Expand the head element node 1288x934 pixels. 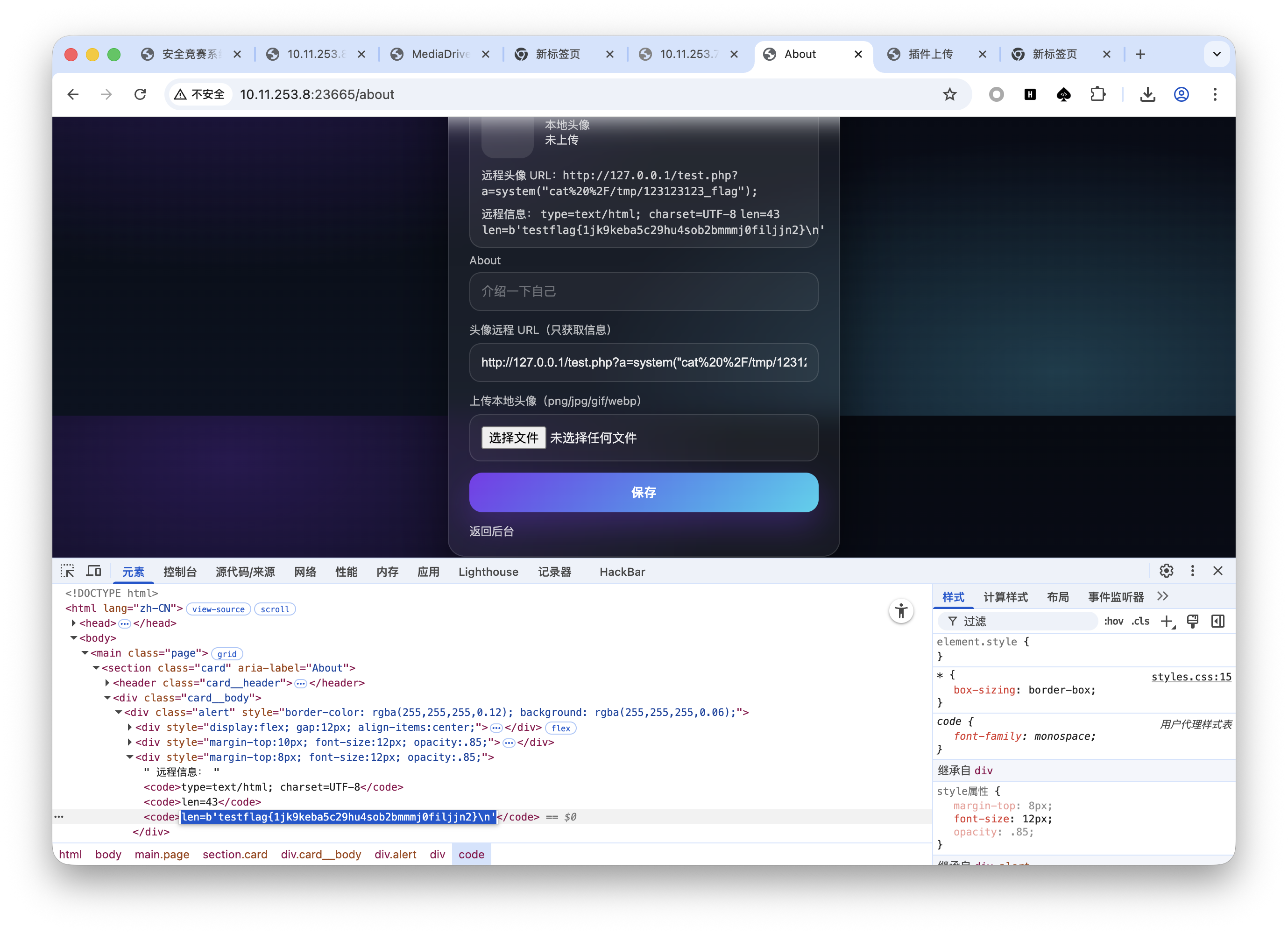click(x=74, y=623)
